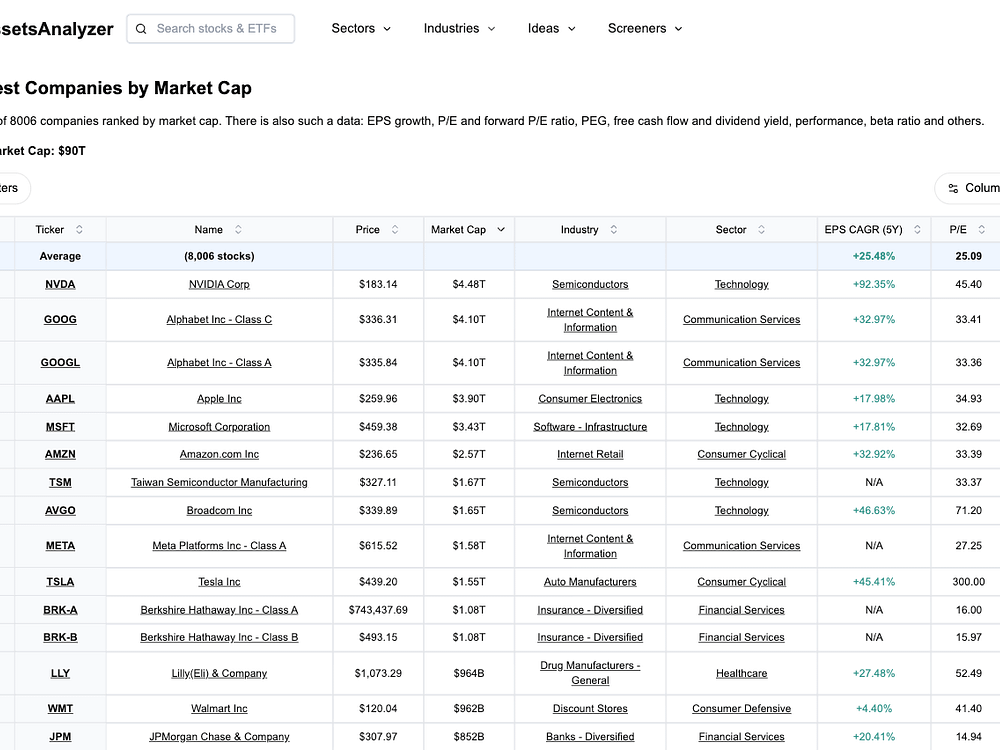Open the Screeners dropdown

645,29
